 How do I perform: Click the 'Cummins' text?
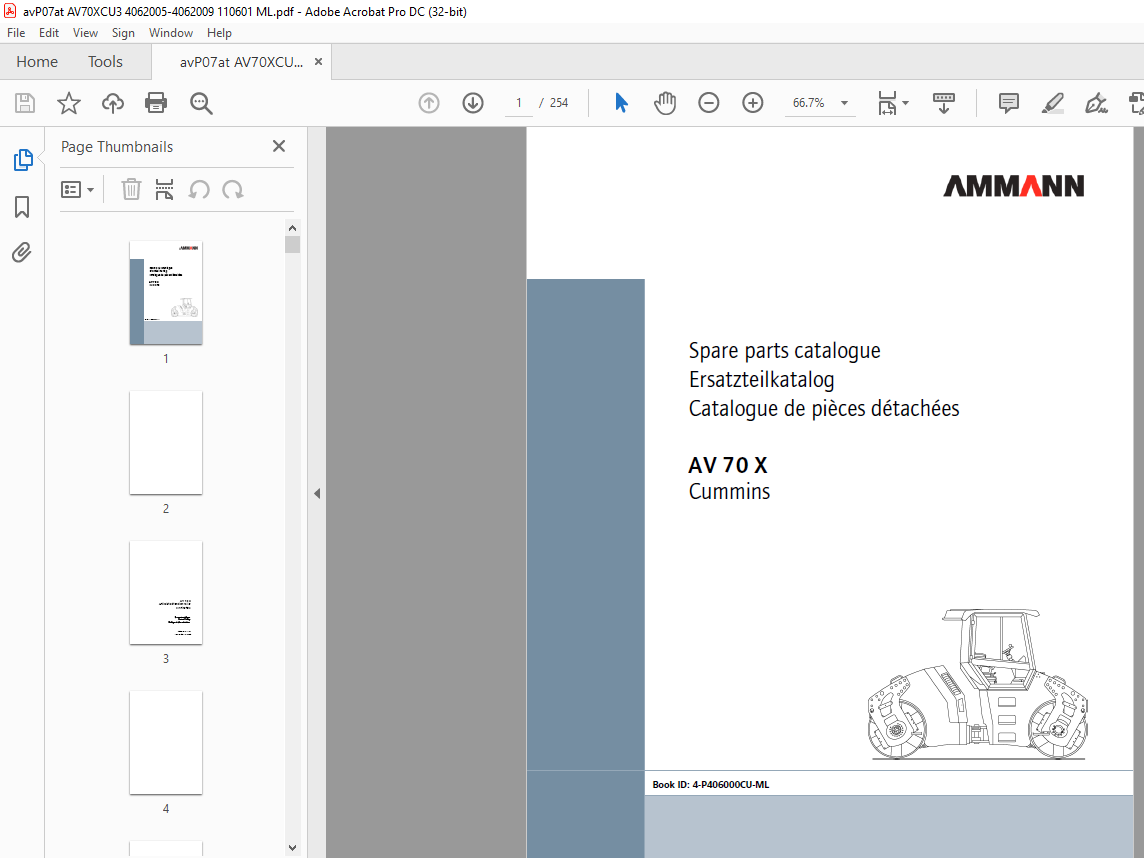coord(729,491)
